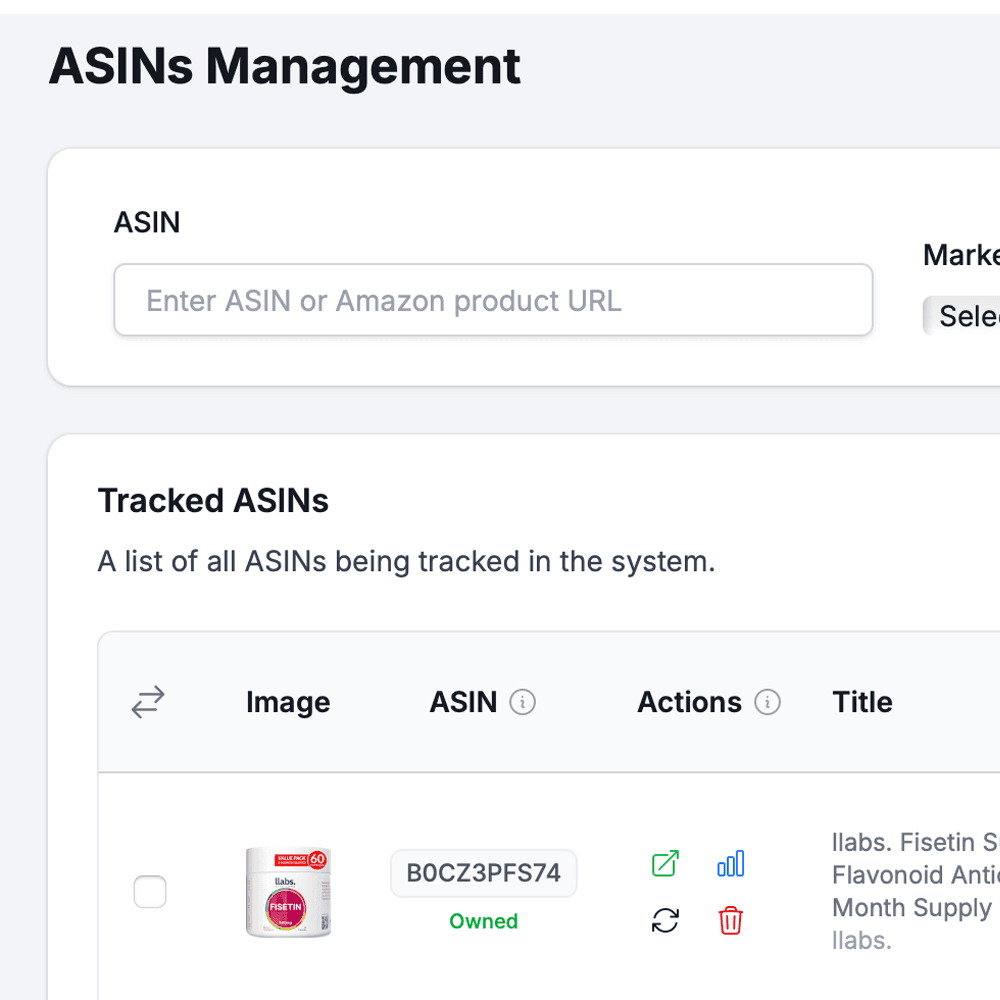The width and height of the screenshot is (1000, 1000).
Task: Click inside the Enter ASIN input field
Action: 493,300
